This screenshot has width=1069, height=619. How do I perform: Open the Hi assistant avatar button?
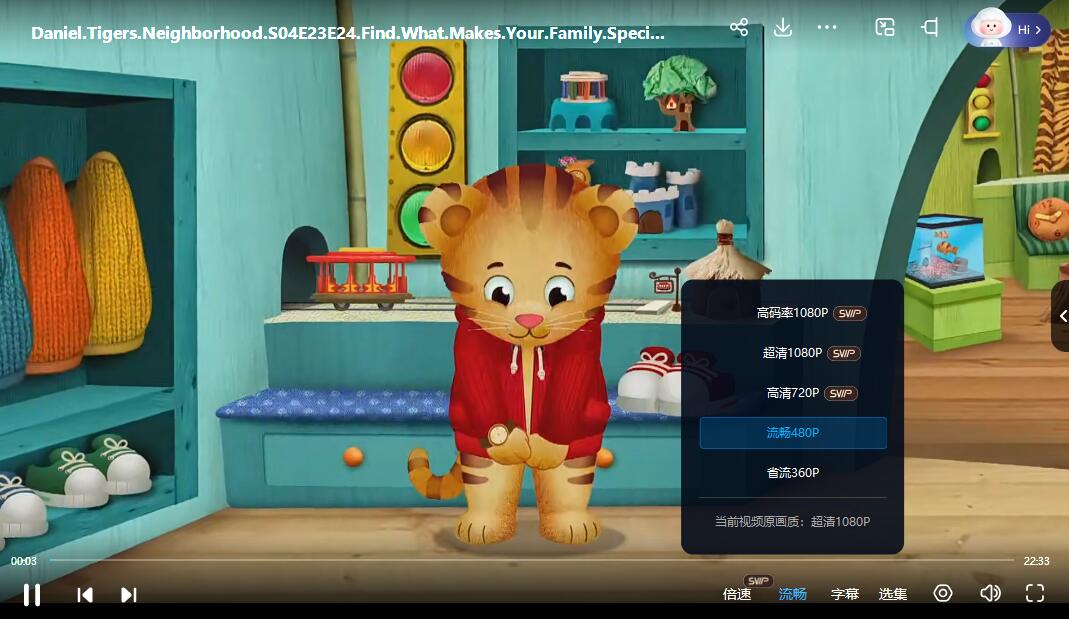coord(1006,29)
